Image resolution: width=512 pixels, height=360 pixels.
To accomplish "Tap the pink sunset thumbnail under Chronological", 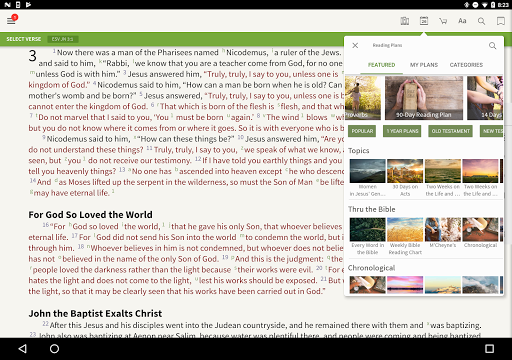I will (405, 285).
